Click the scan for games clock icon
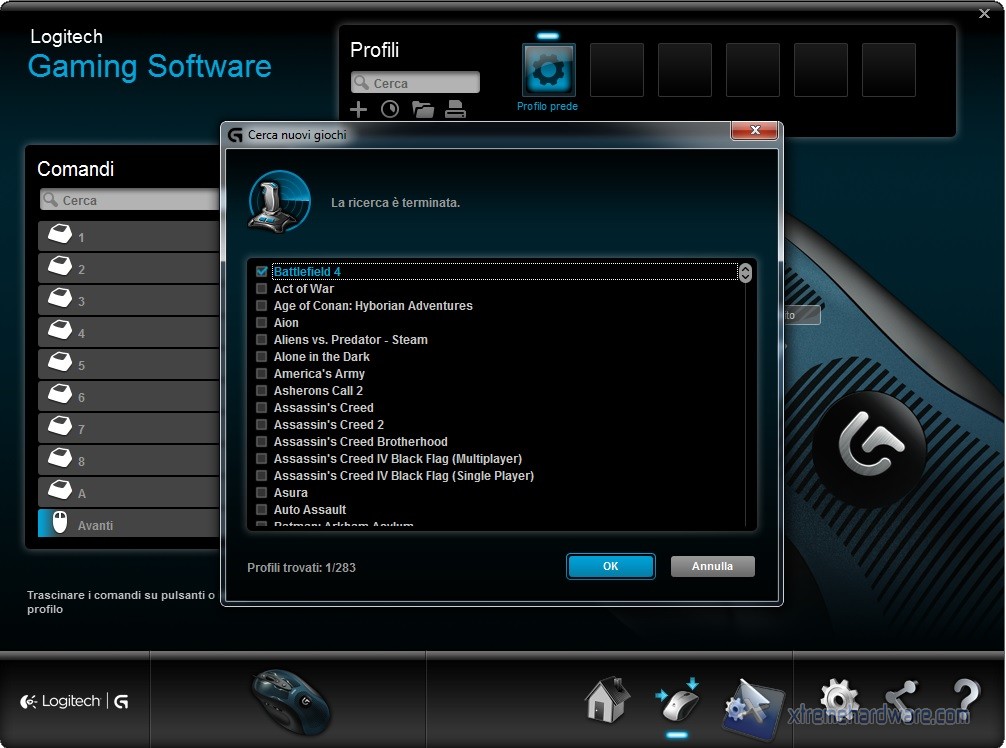The width and height of the screenshot is (1006, 748). pos(390,110)
